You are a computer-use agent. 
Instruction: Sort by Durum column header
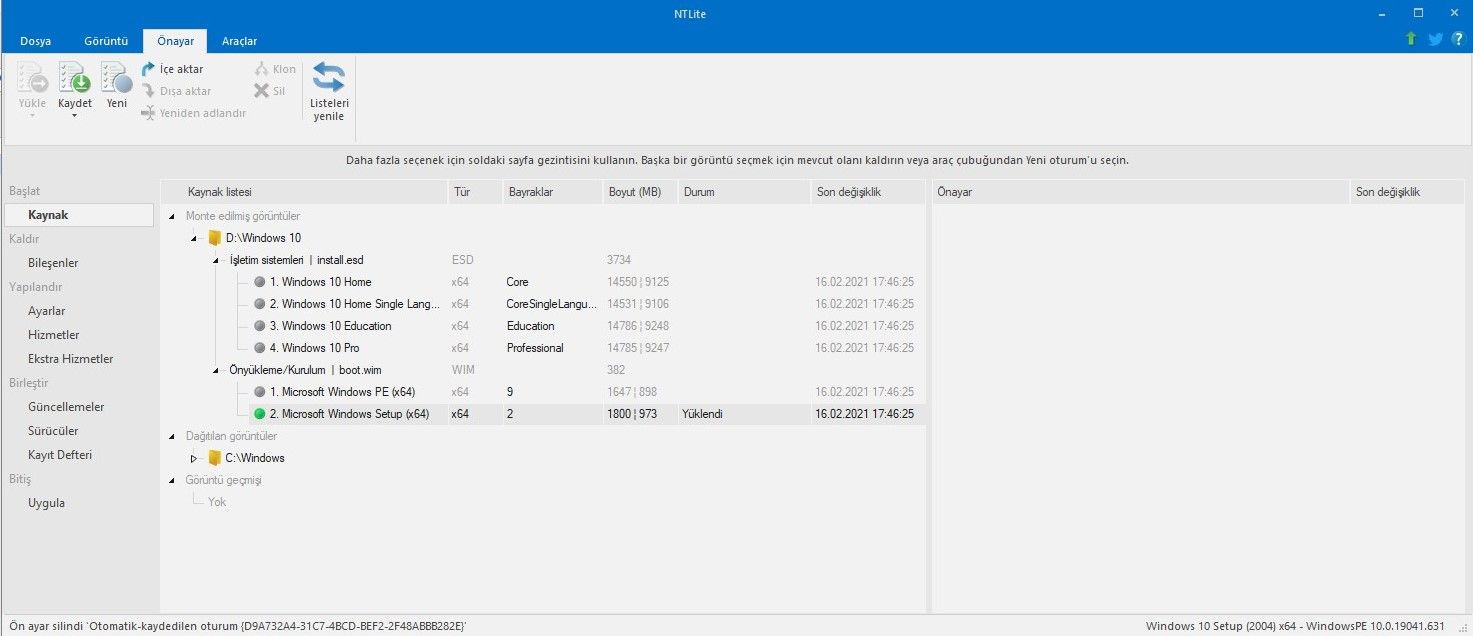point(744,192)
